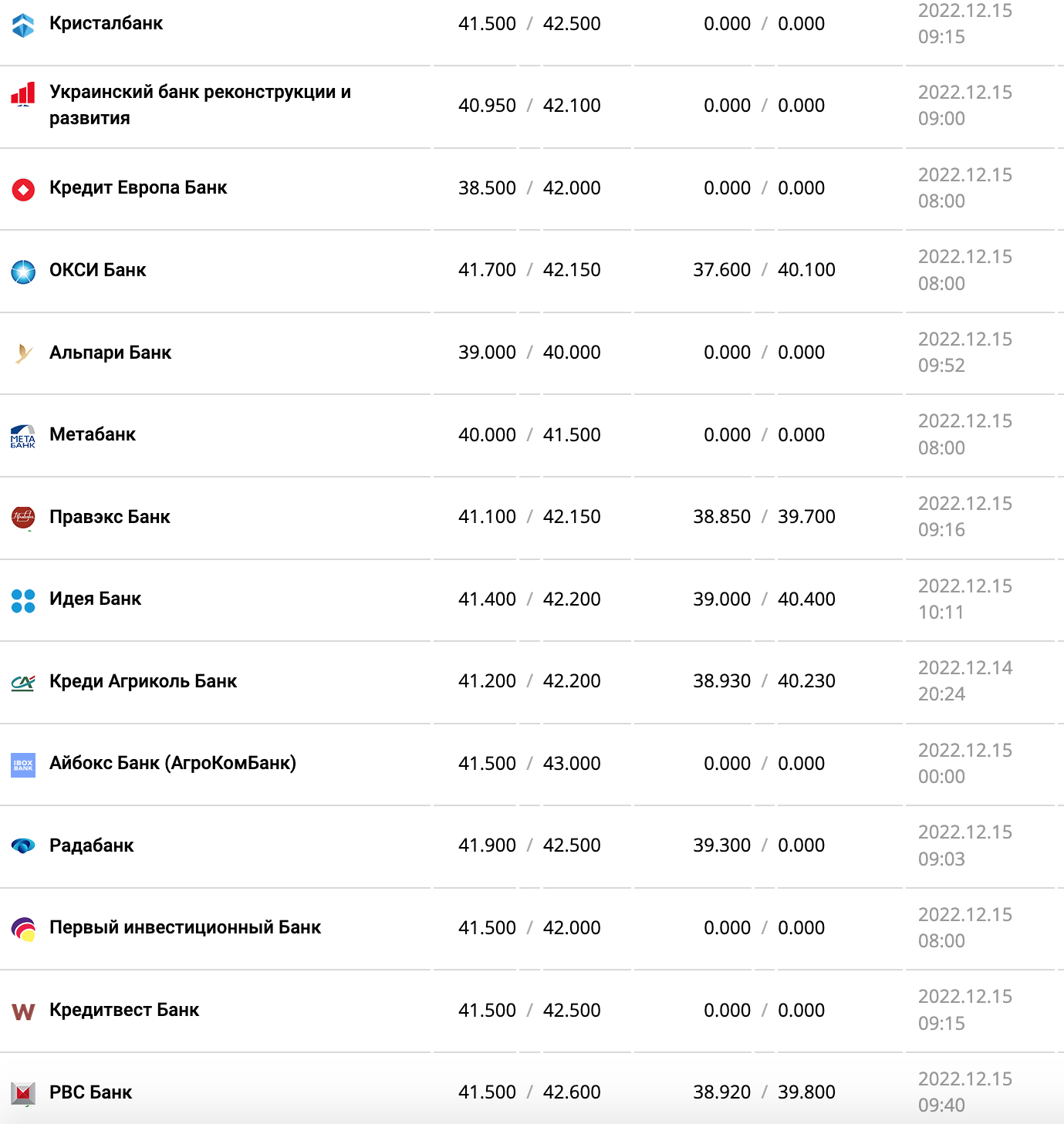The width and height of the screenshot is (1064, 1124).
Task: Click the Метабанк logo icon
Action: click(23, 436)
